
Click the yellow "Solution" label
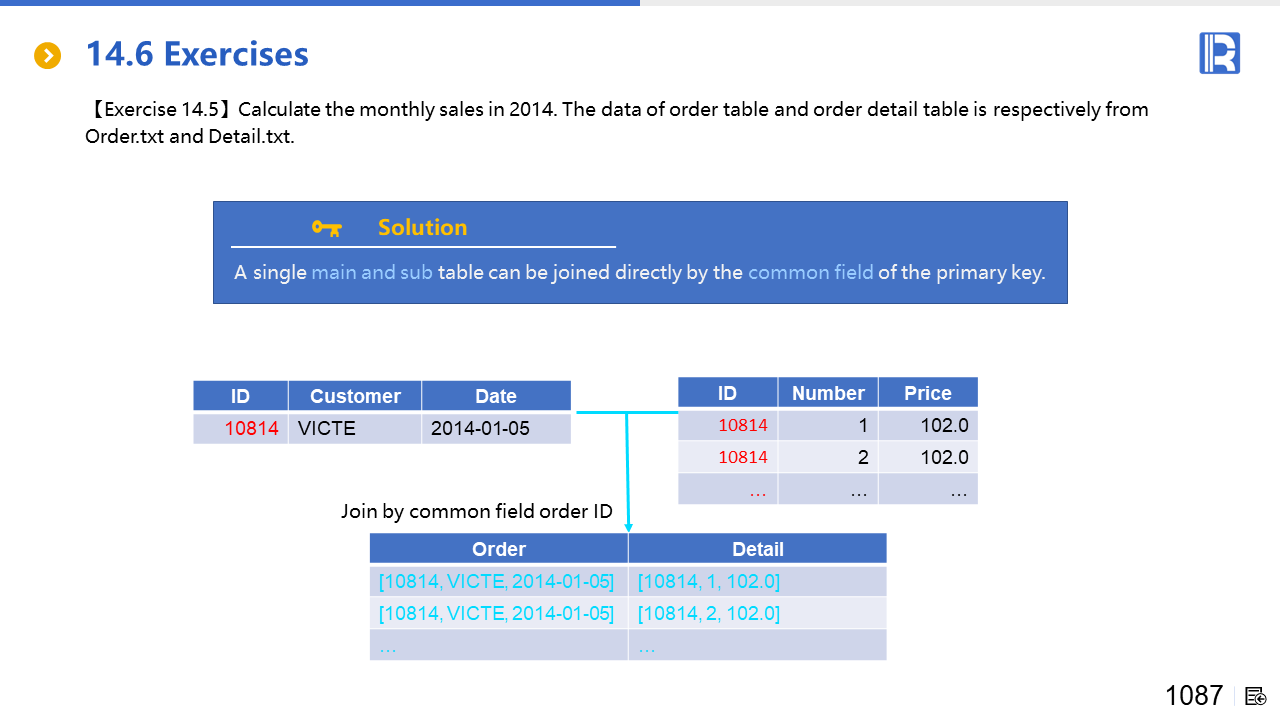422,228
